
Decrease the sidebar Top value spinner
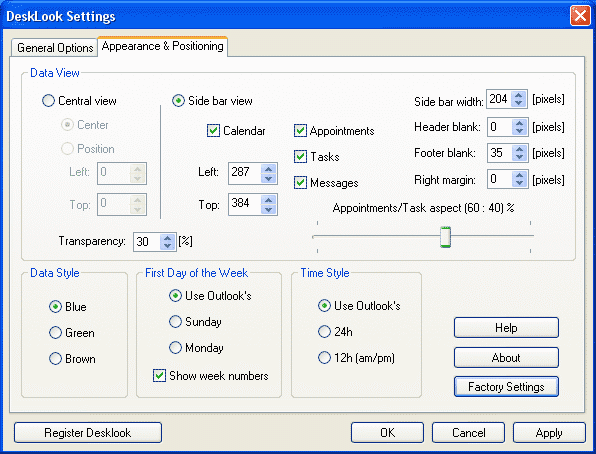[x=269, y=209]
